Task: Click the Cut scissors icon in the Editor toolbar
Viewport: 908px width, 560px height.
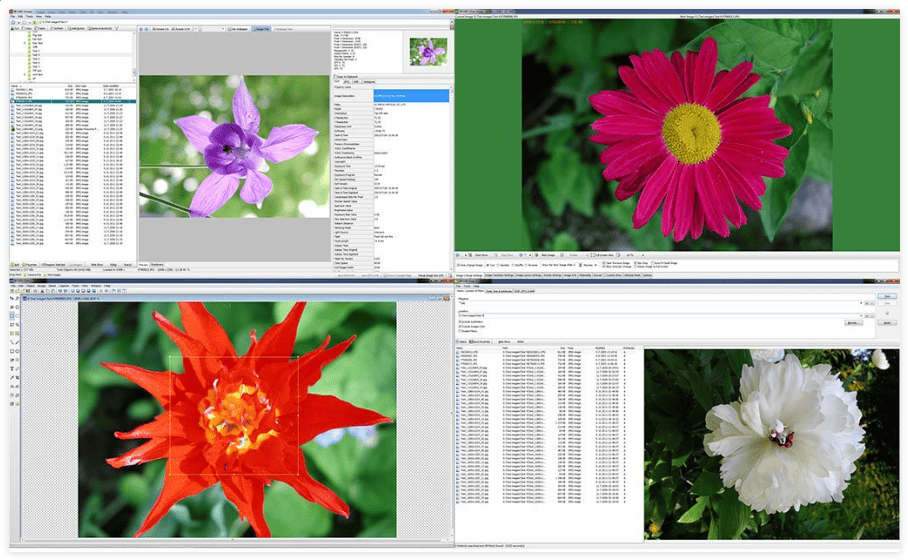Action: pyautogui.click(x=42, y=291)
